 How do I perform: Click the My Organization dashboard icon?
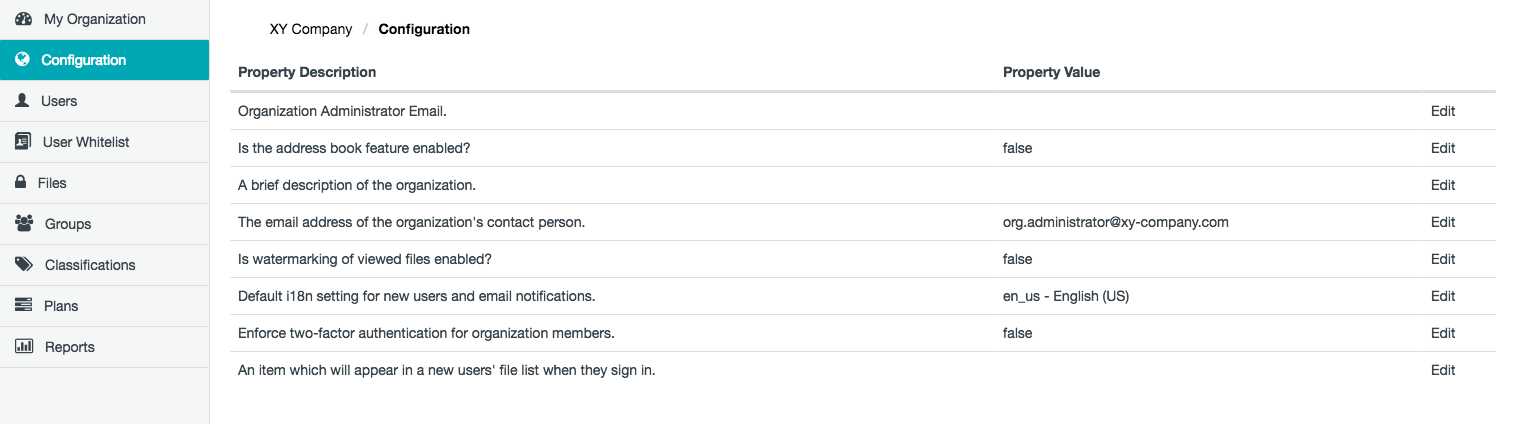24,19
